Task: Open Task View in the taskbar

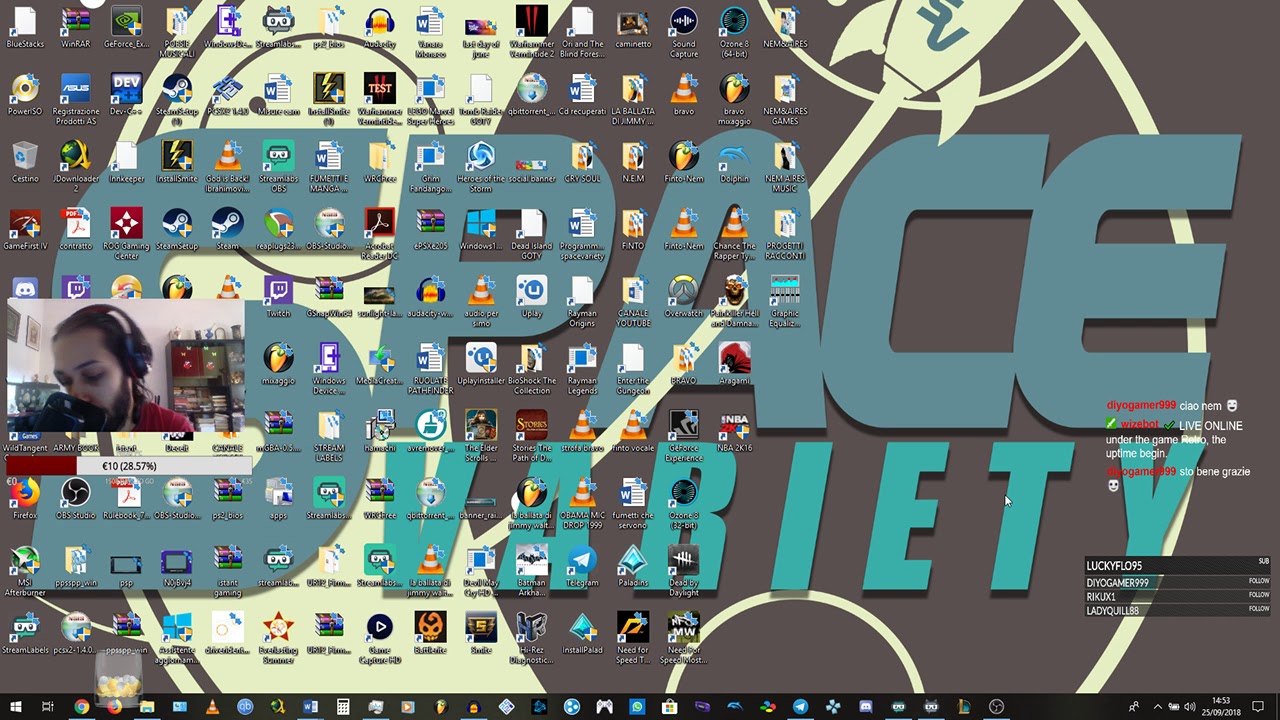Action: click(48, 707)
